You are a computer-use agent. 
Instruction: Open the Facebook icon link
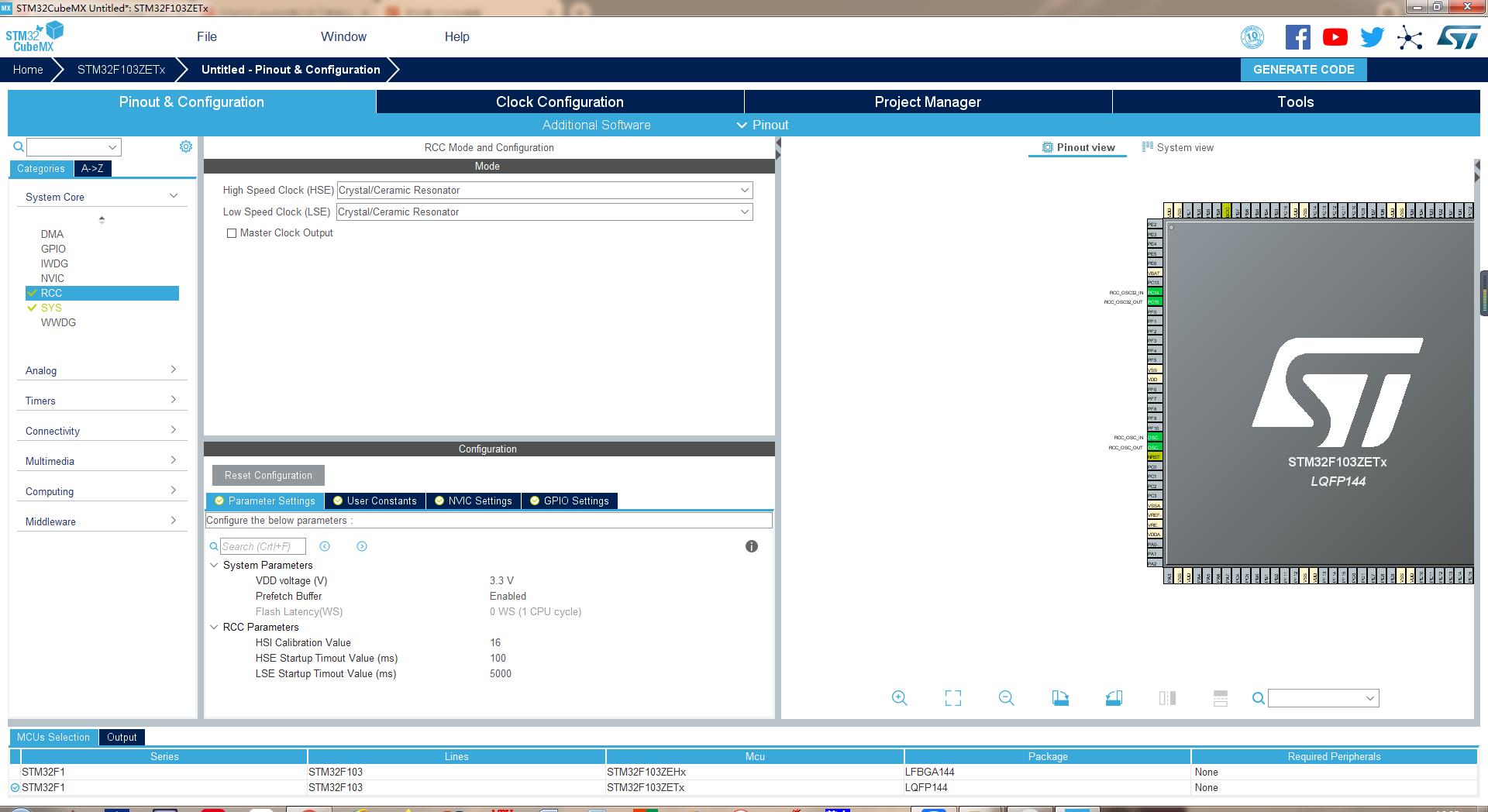coord(1298,37)
